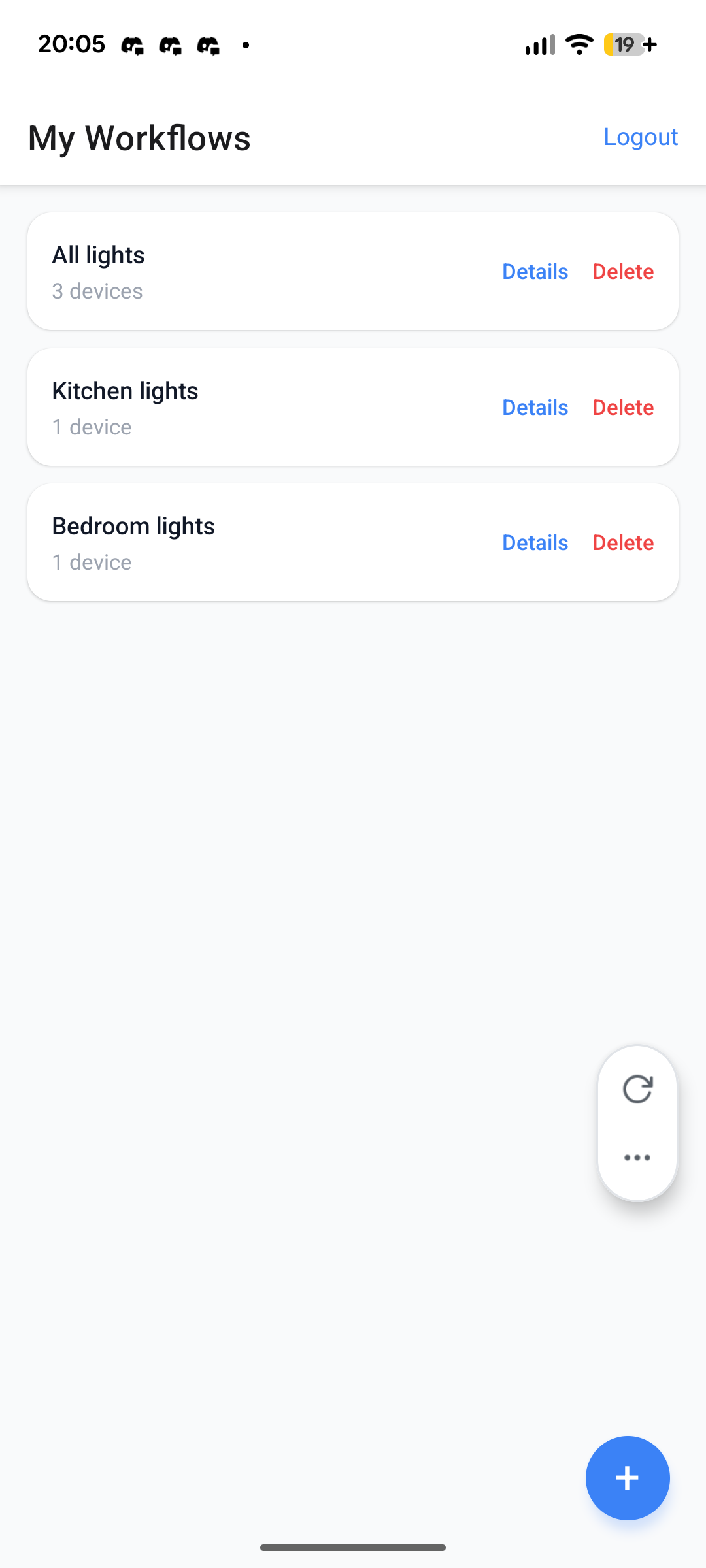
Task: Tap the My Workflows page title
Action: click(x=139, y=138)
